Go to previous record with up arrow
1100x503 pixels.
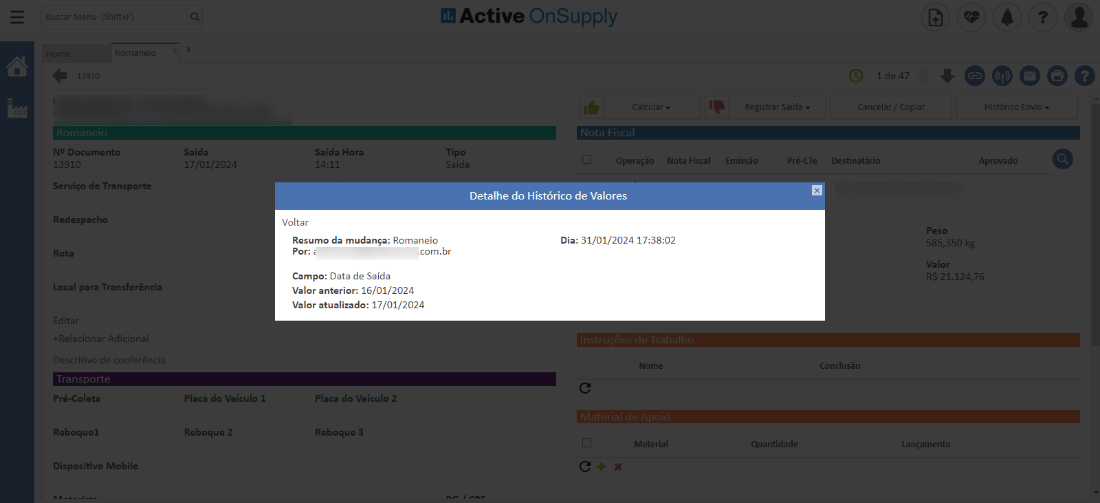click(x=923, y=75)
